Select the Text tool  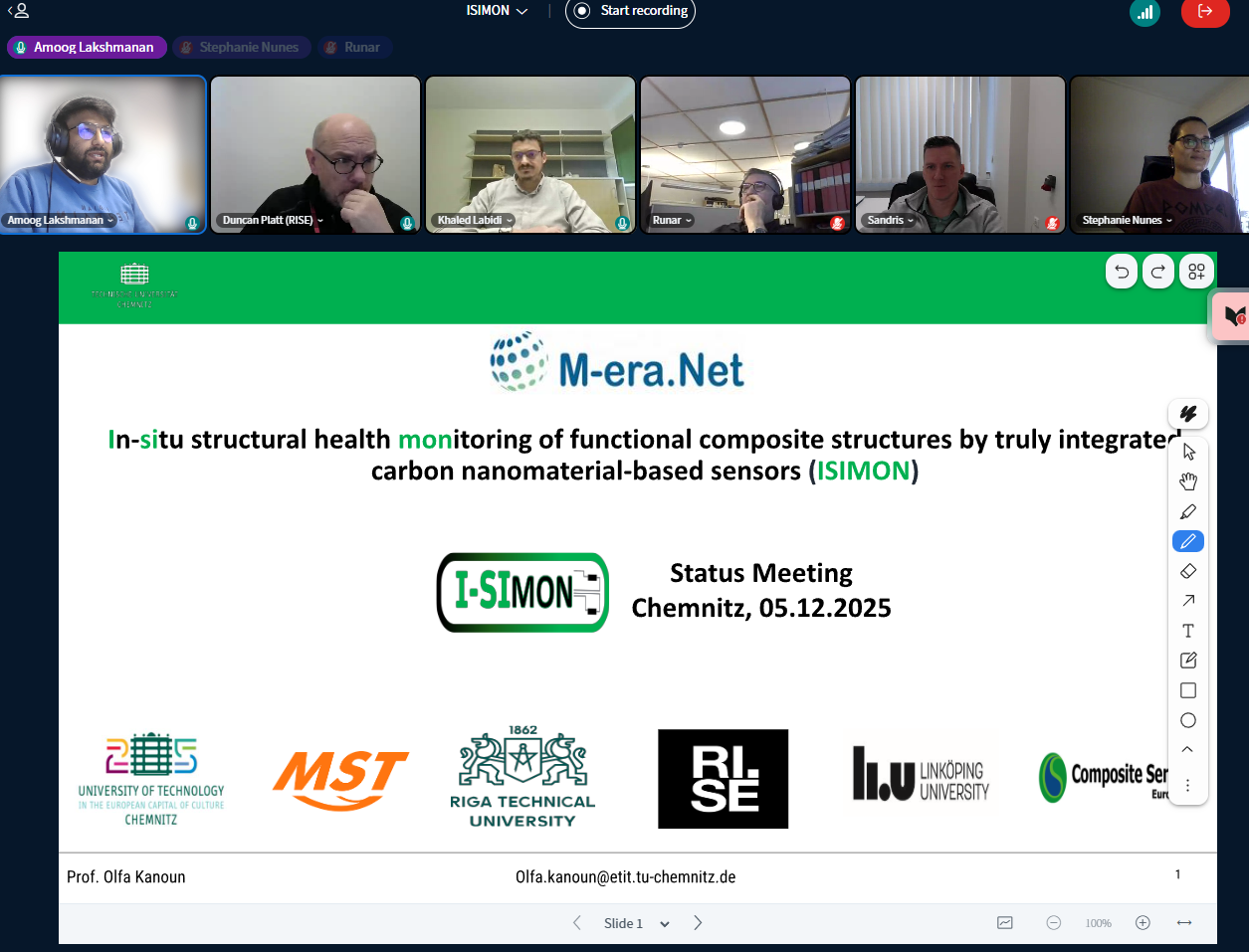(1188, 631)
